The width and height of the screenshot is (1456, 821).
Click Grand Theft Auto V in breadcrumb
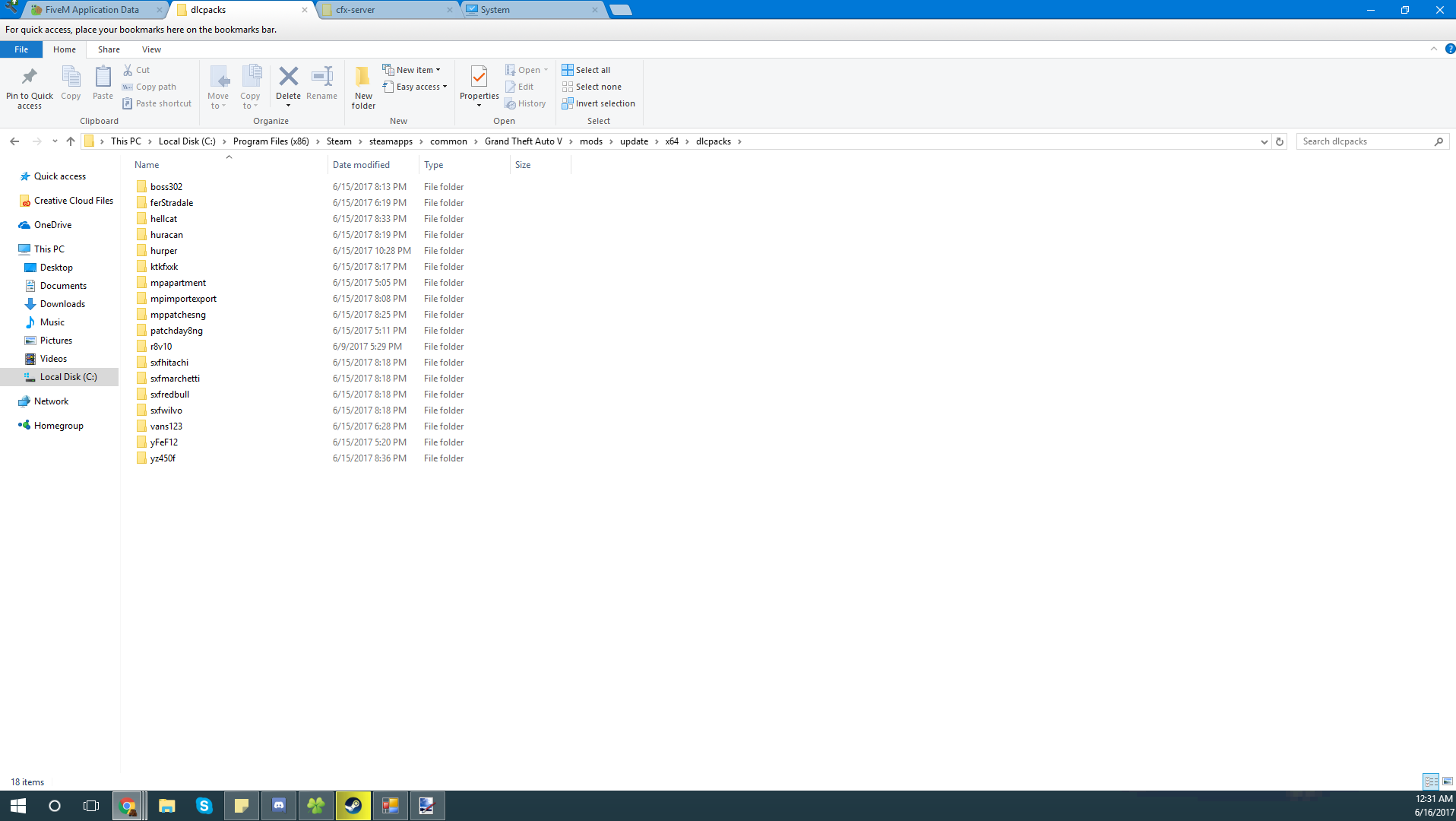(x=524, y=141)
